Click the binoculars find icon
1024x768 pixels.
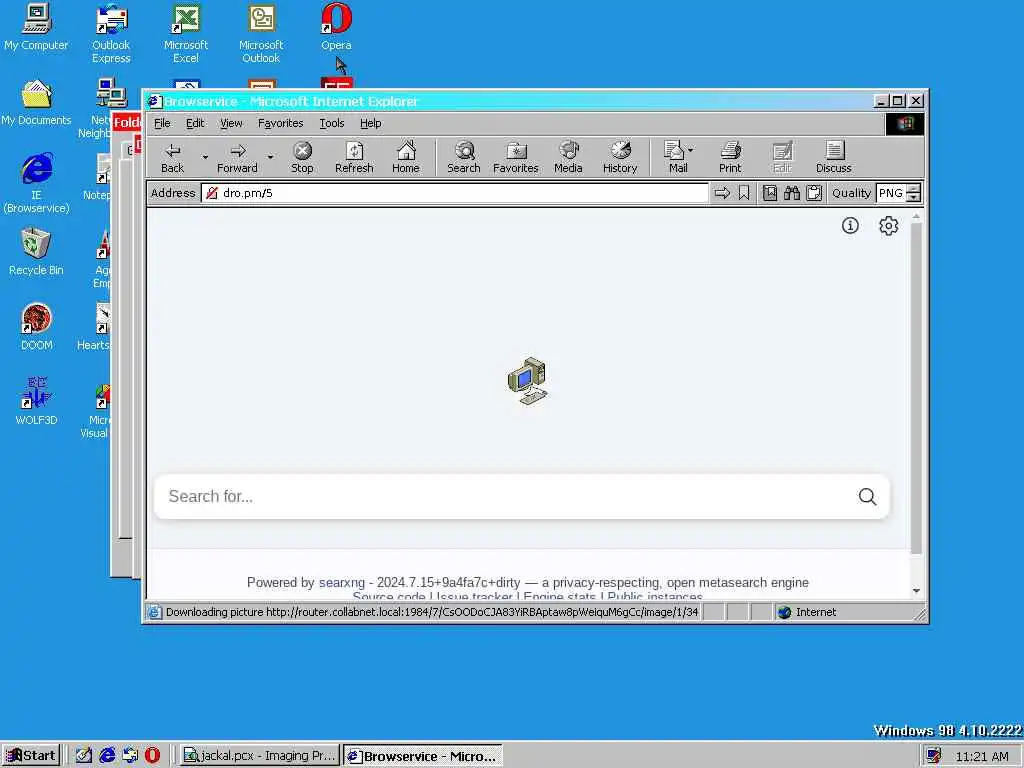[x=792, y=193]
